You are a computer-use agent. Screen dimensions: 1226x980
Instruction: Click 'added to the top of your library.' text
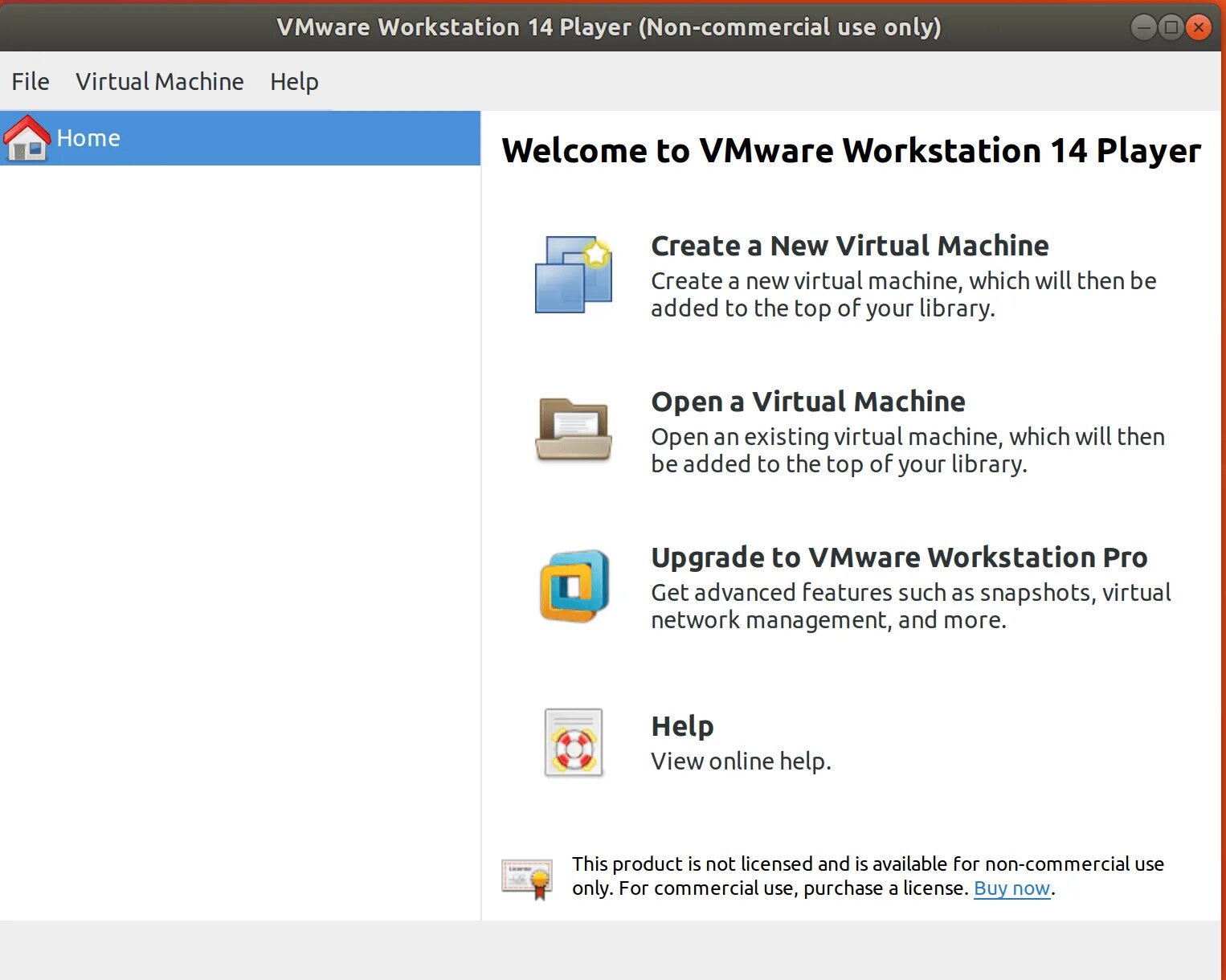823,308
